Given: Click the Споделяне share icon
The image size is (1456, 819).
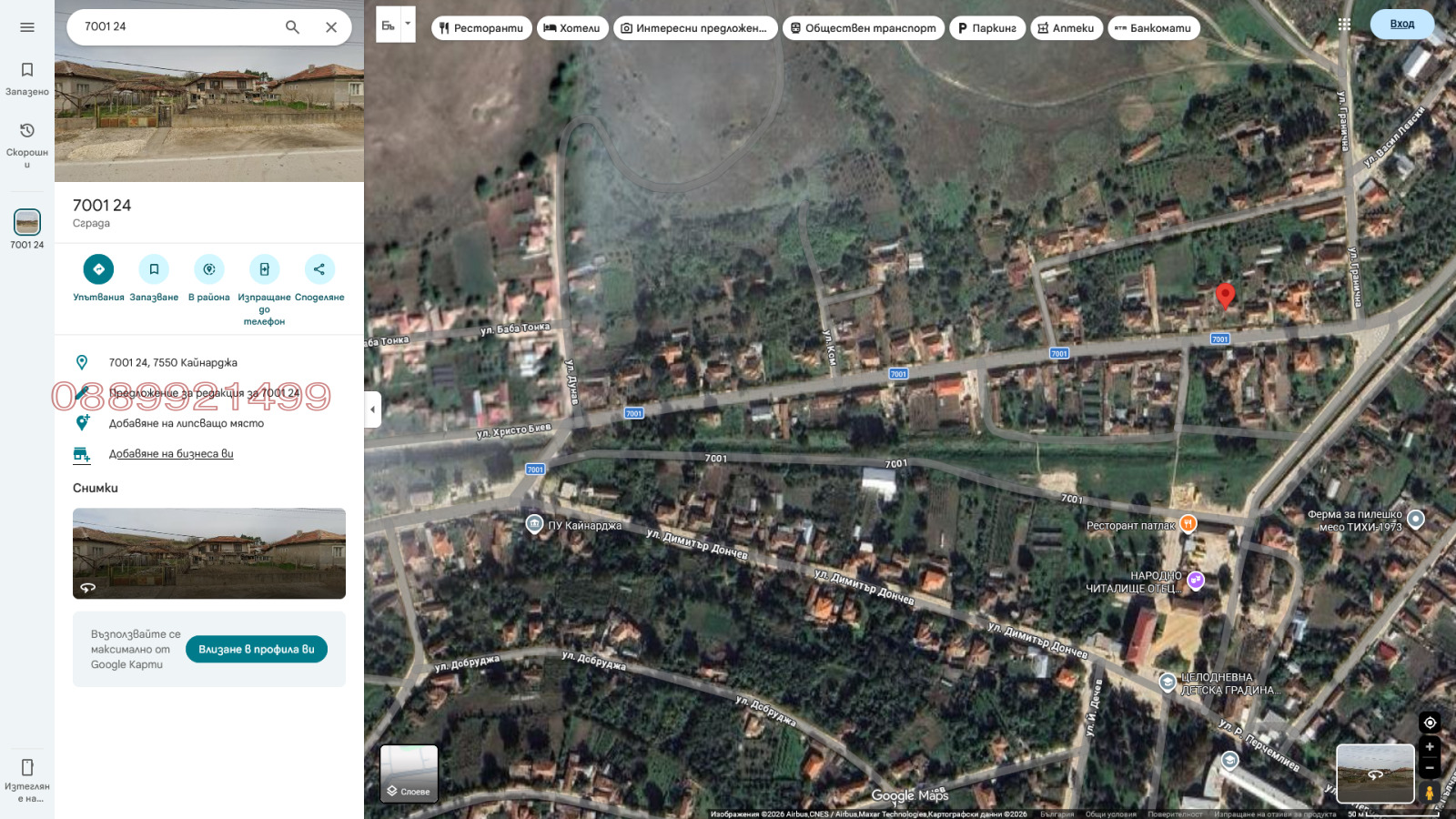Looking at the screenshot, I should pos(319,268).
